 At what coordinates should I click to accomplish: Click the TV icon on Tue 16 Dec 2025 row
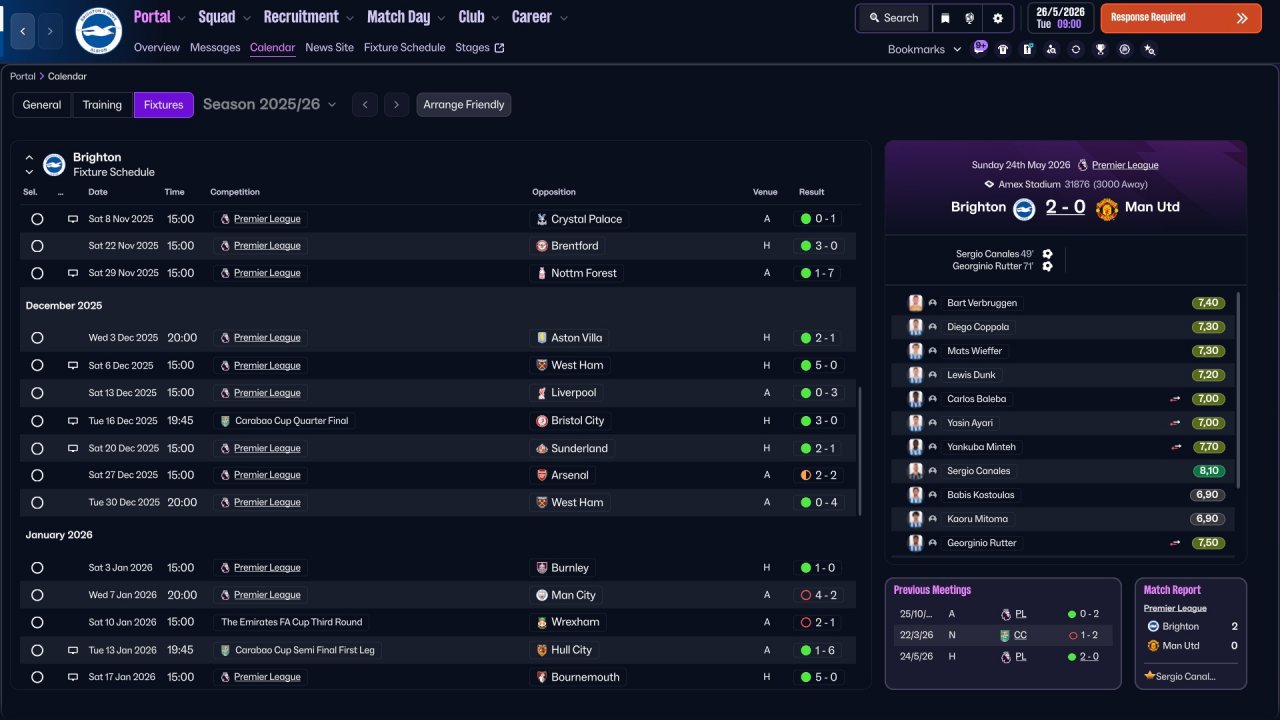click(x=73, y=421)
